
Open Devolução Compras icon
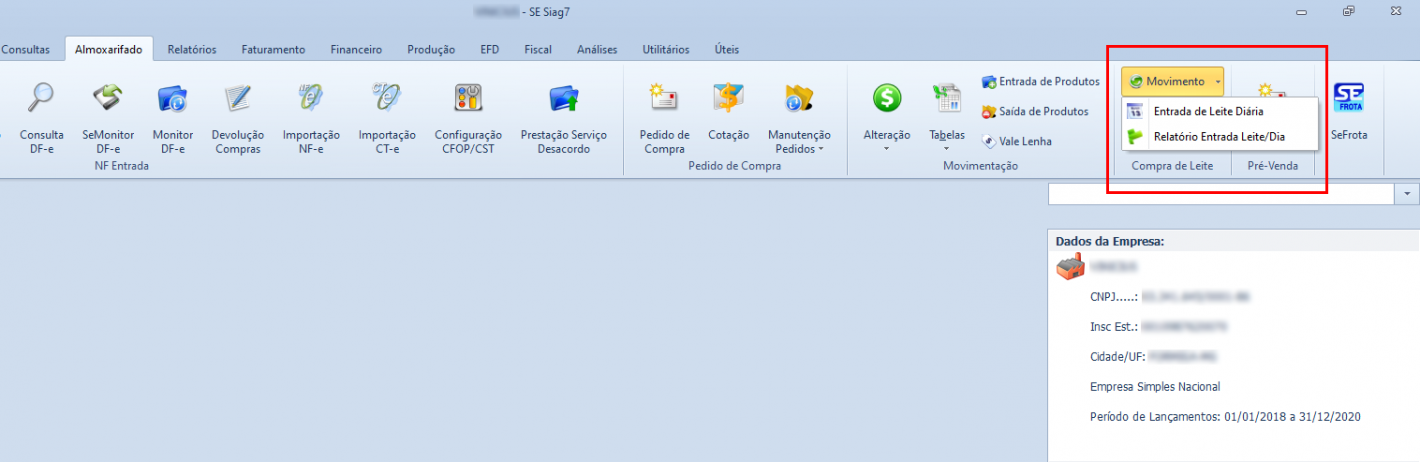tap(237, 98)
